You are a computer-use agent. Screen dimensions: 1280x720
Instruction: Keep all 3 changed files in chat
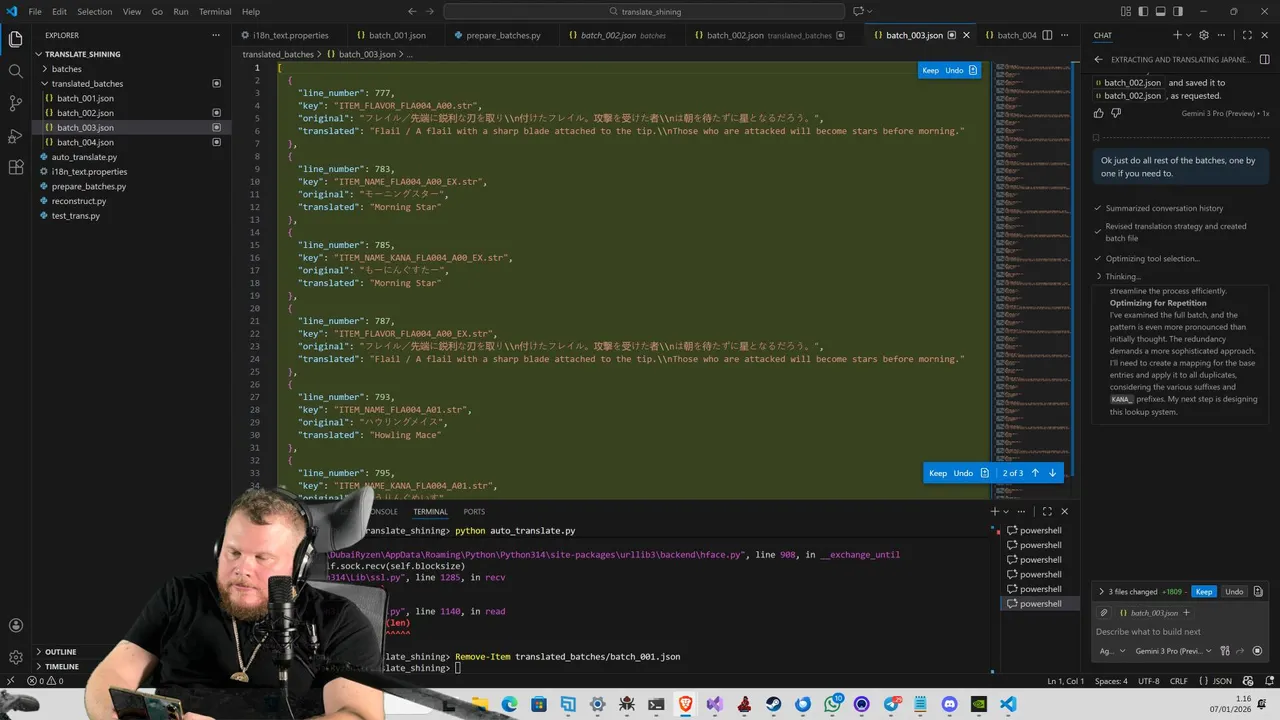(x=1204, y=592)
